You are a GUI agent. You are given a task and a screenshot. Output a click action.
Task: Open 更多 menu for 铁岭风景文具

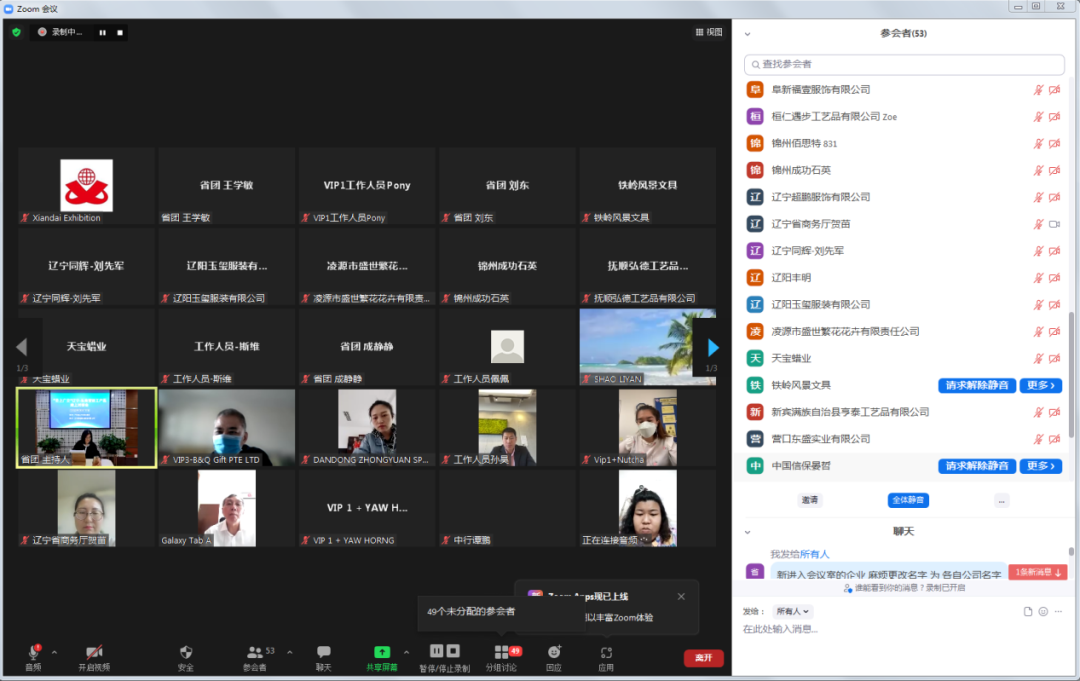pyautogui.click(x=1041, y=385)
